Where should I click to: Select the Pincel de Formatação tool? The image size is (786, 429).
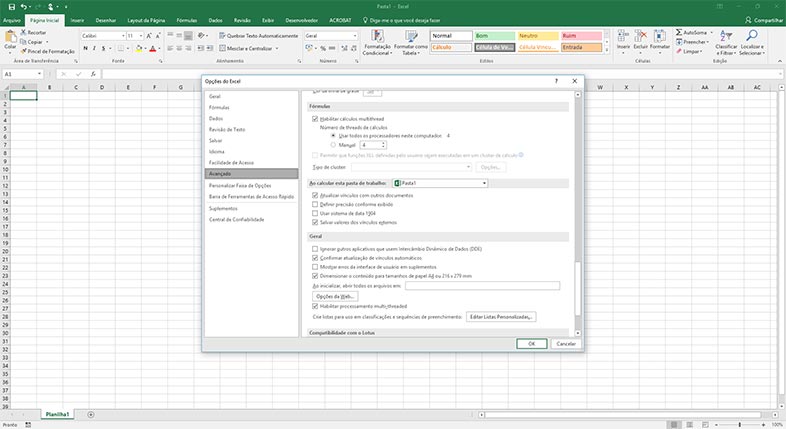click(x=47, y=51)
